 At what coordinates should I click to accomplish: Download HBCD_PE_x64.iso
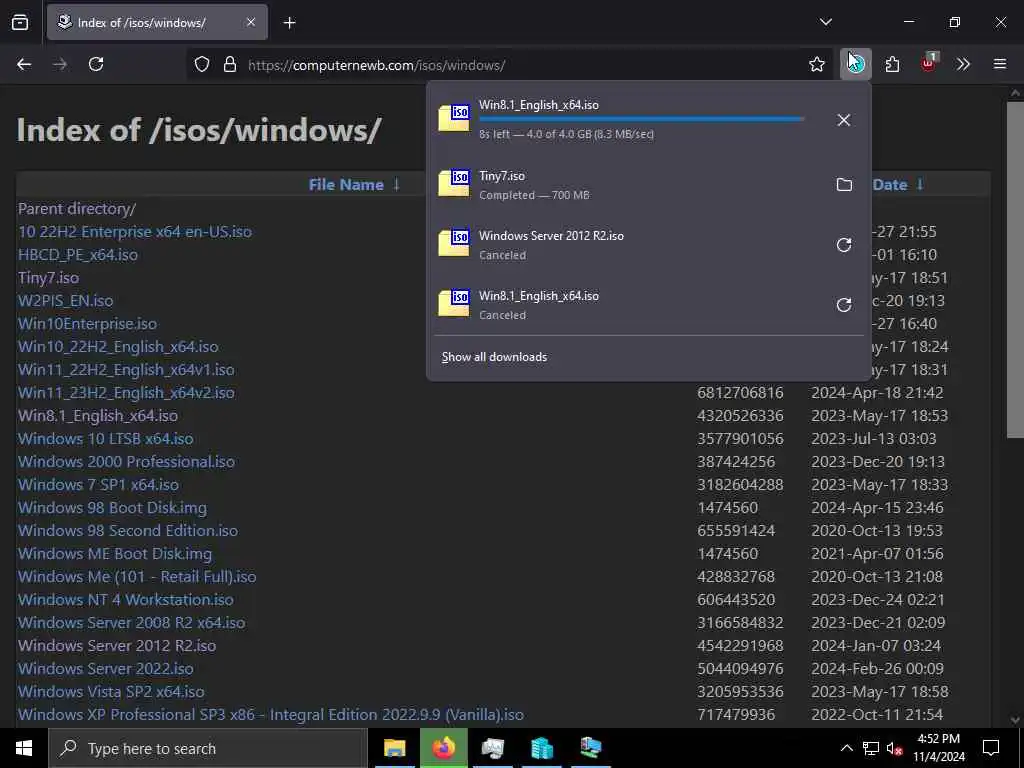[78, 255]
